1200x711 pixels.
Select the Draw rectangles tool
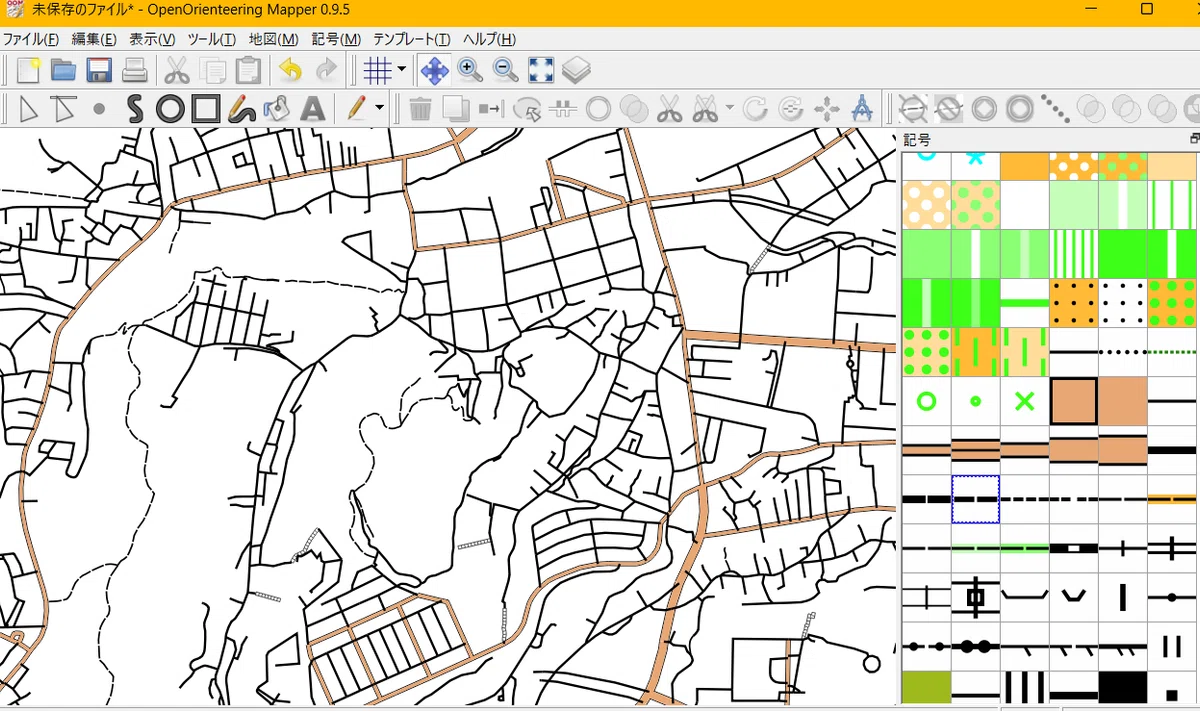tap(206, 108)
